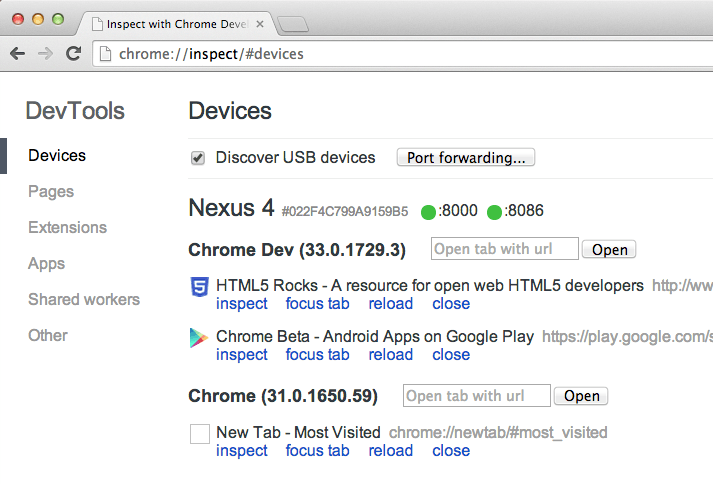
Task: Switch to the Shared workers section
Action: coord(84,299)
